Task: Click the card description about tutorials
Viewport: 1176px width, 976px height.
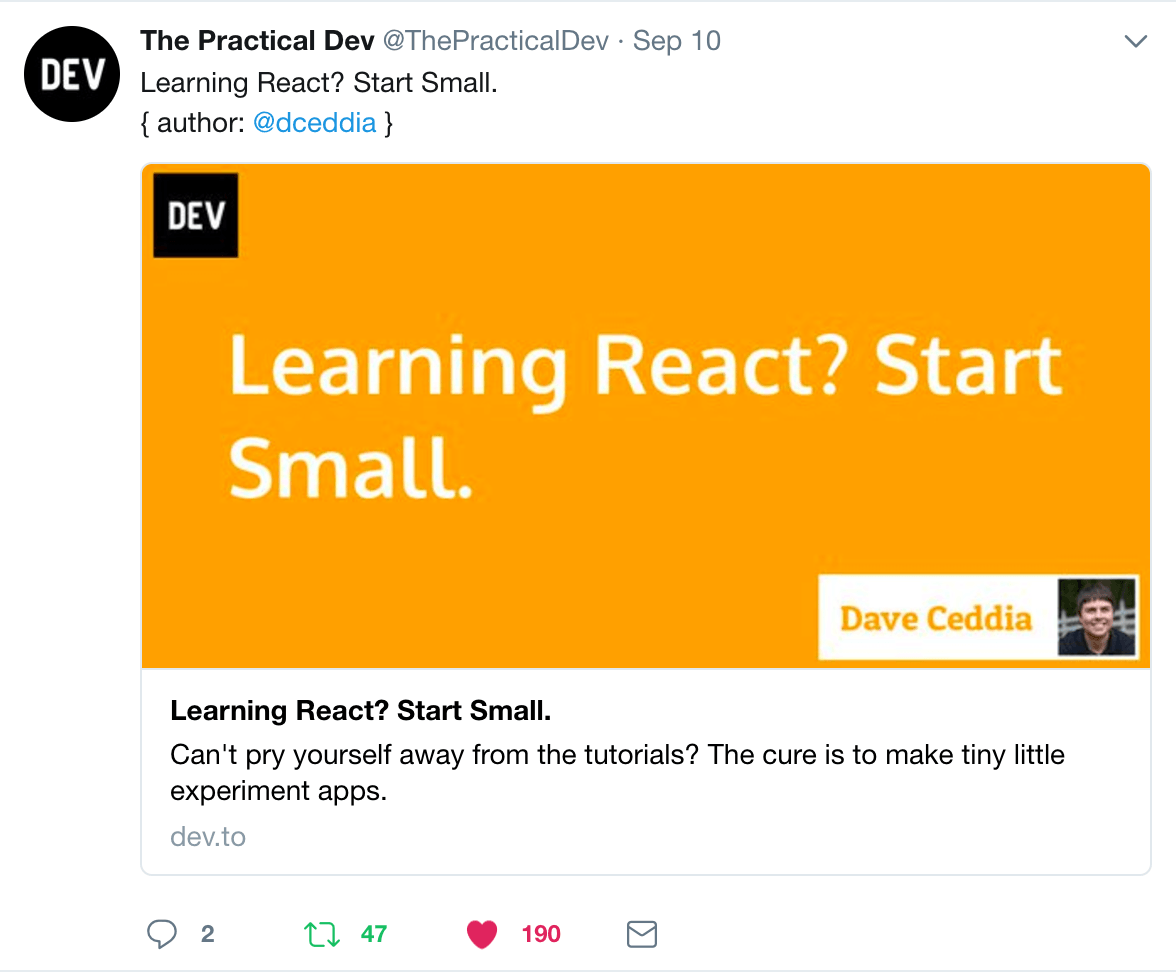Action: (617, 773)
